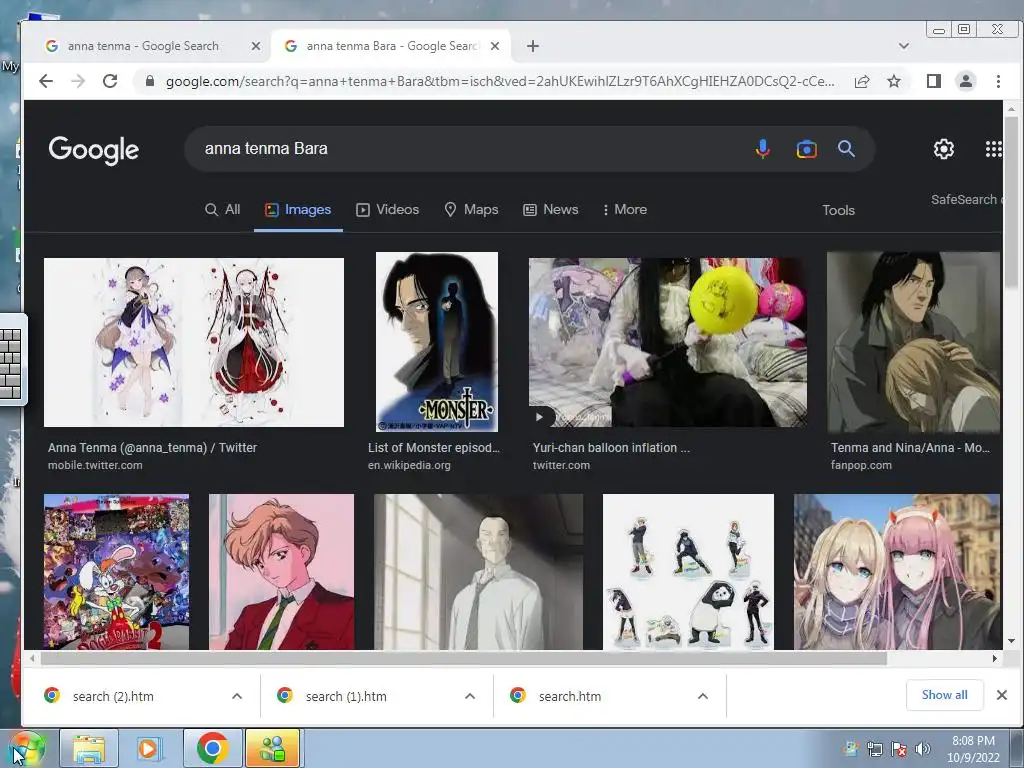
Task: Open the Chrome profile avatar
Action: click(x=966, y=81)
